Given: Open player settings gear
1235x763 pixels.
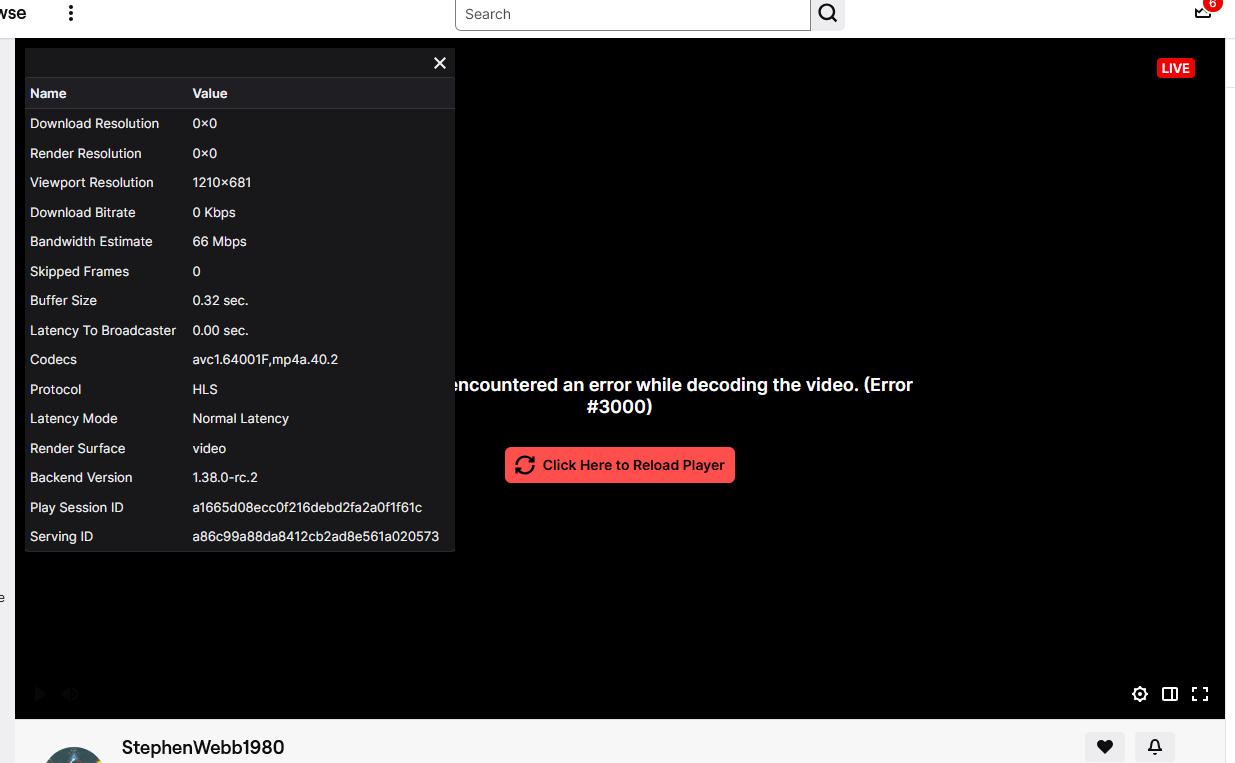Looking at the screenshot, I should [x=1140, y=694].
